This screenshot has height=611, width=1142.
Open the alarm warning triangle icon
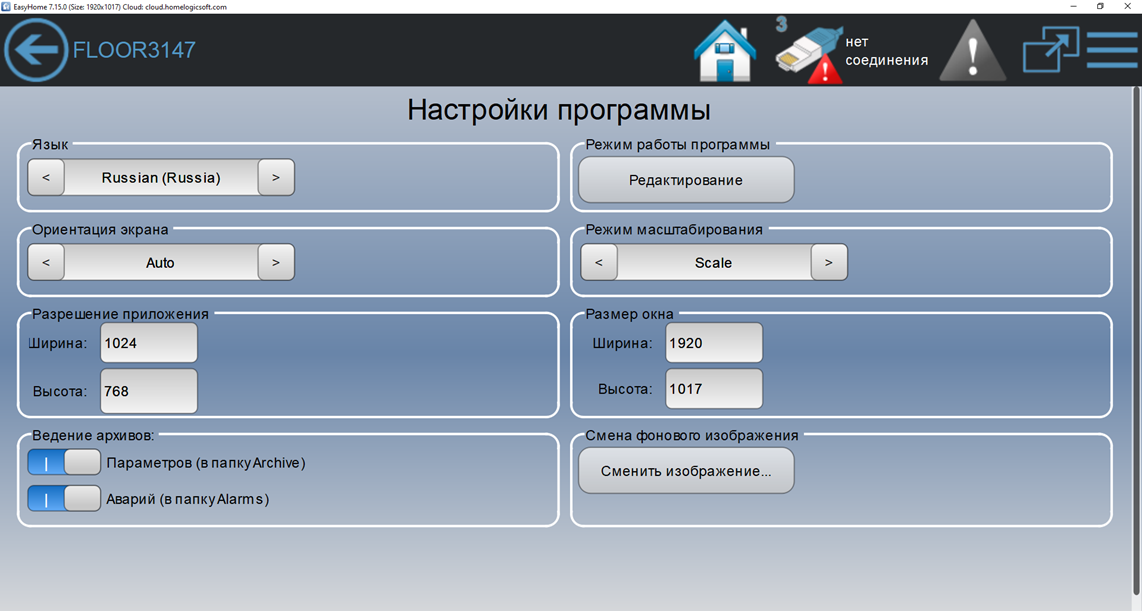(x=972, y=50)
